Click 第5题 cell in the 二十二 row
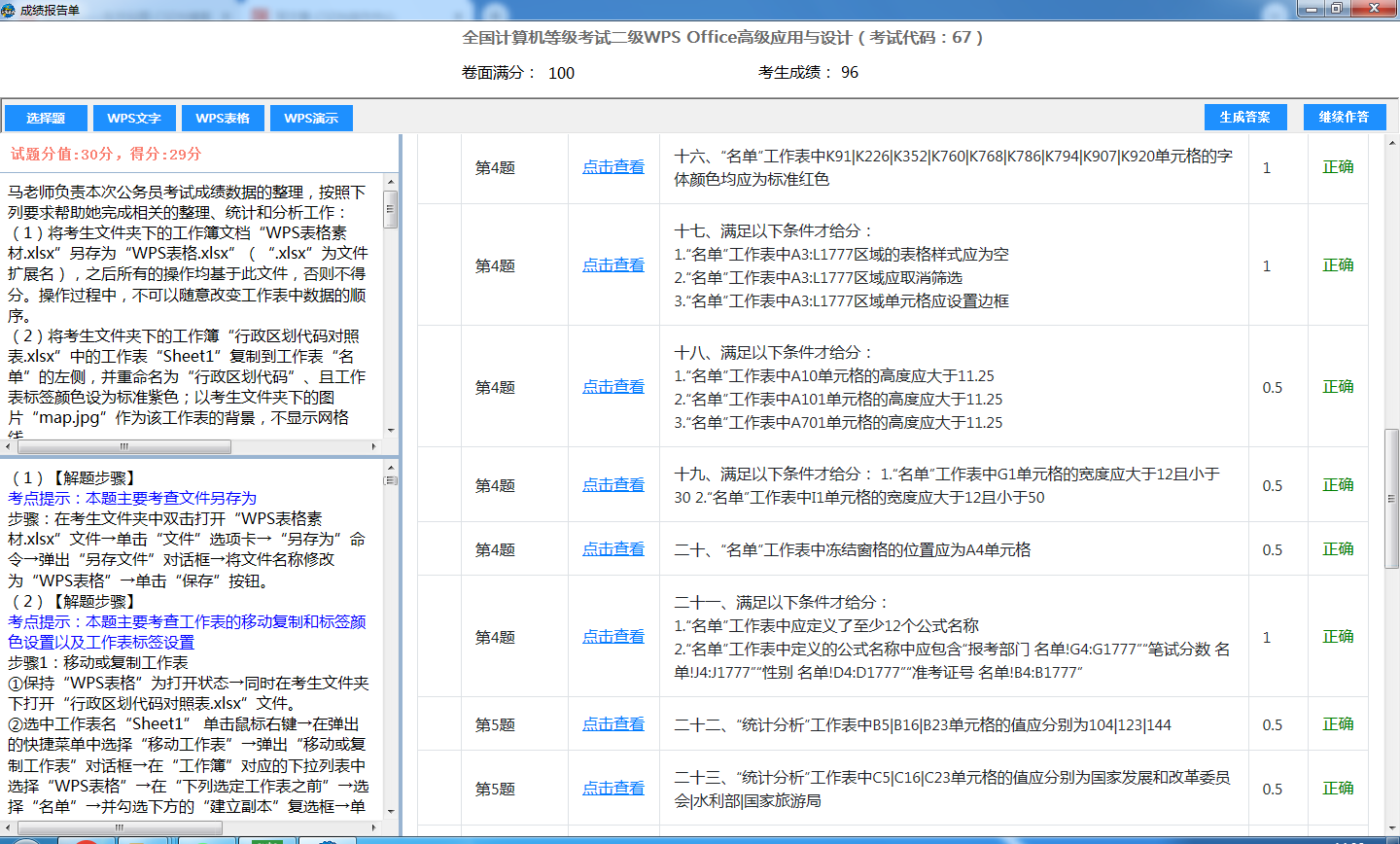Viewport: 1400px width, 844px height. tap(495, 725)
